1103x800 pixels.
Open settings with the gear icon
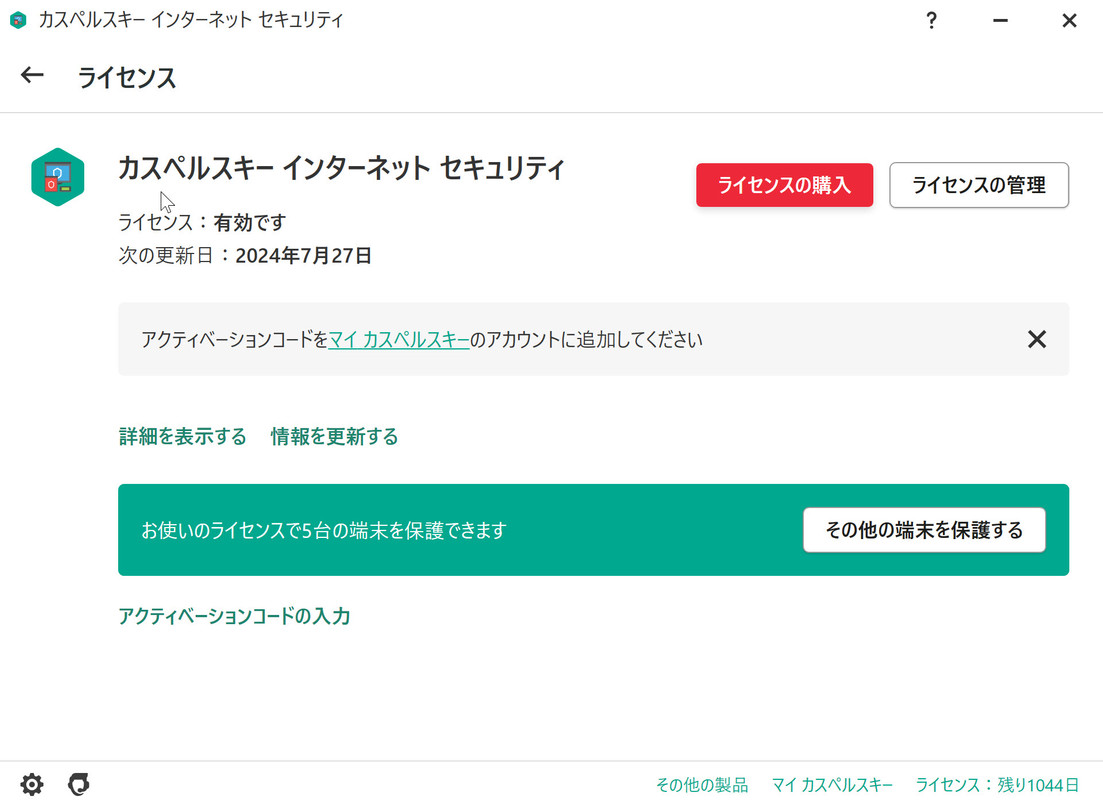pyautogui.click(x=32, y=784)
